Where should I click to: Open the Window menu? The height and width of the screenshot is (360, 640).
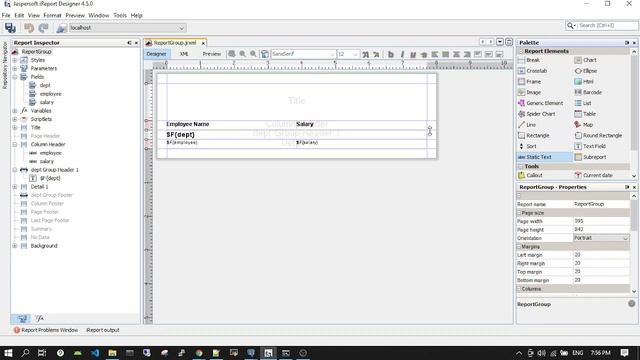pyautogui.click(x=99, y=16)
